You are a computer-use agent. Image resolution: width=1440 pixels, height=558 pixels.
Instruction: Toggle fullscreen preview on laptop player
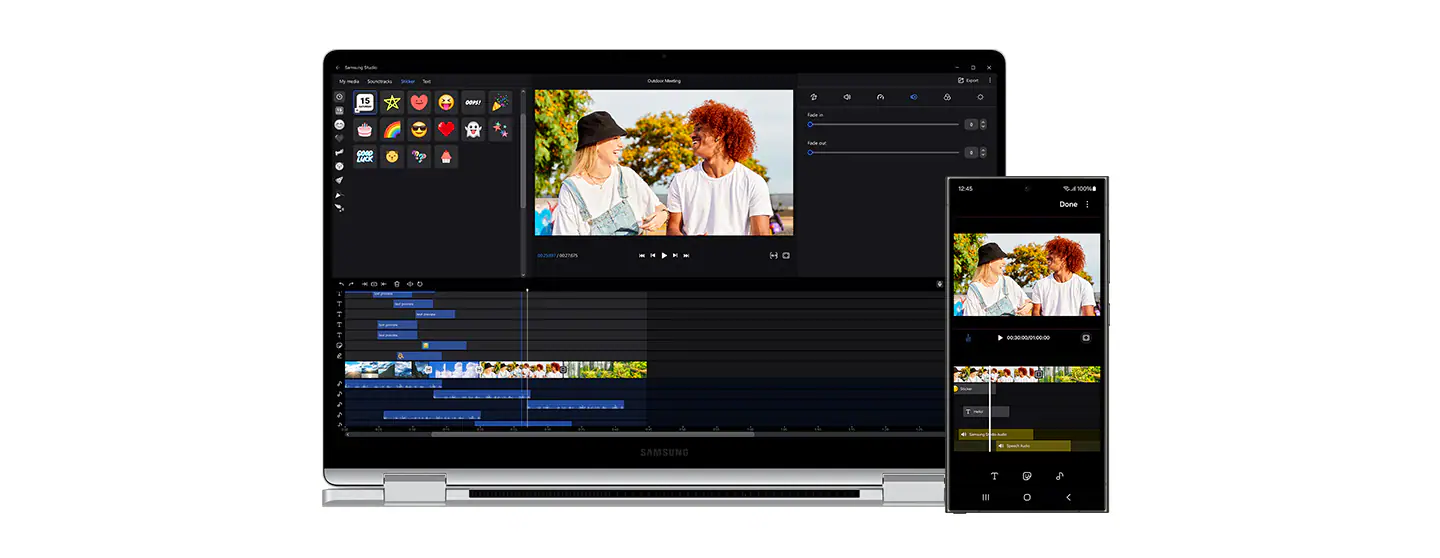click(x=786, y=255)
